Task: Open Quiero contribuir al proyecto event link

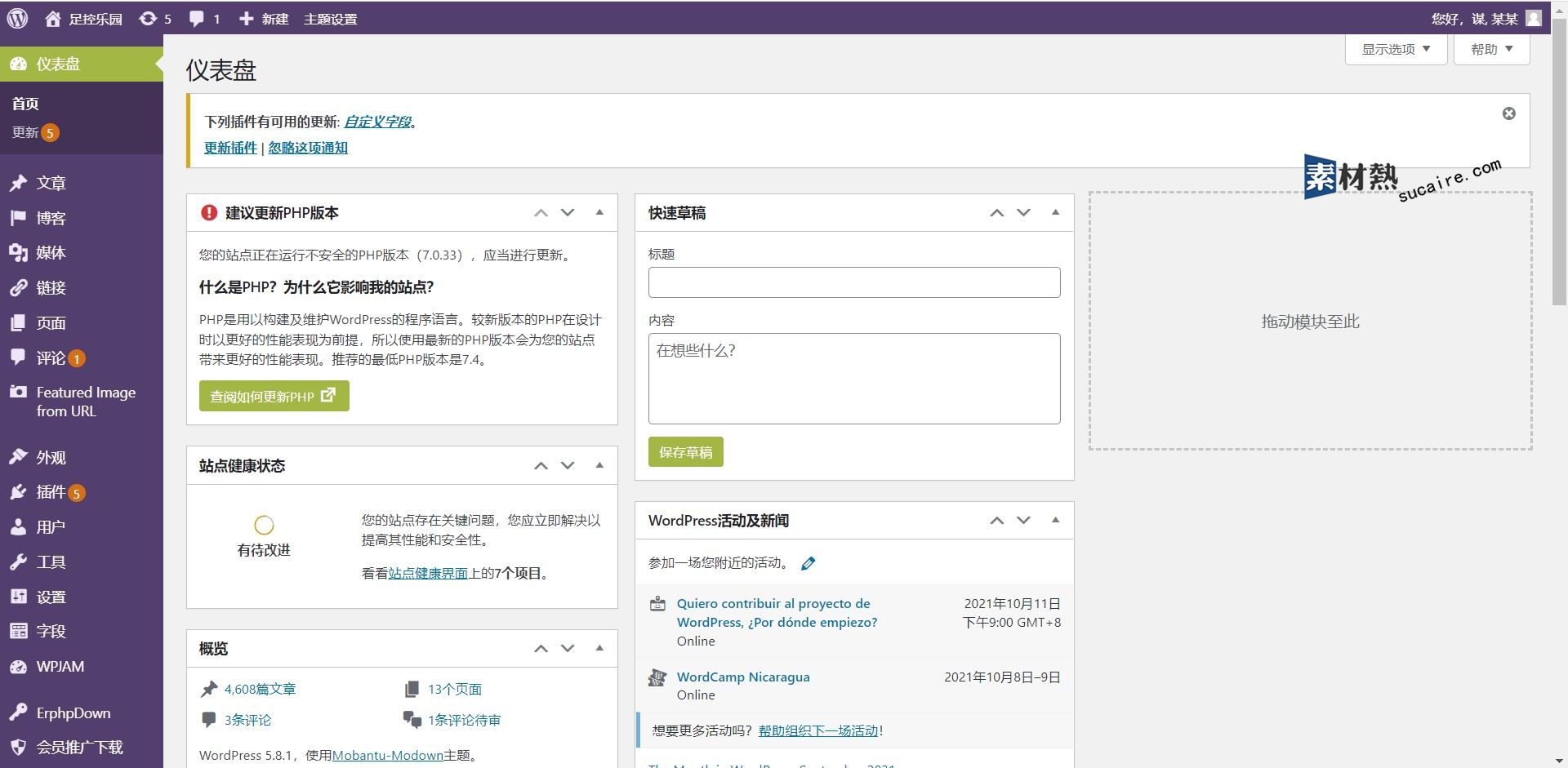Action: [777, 613]
